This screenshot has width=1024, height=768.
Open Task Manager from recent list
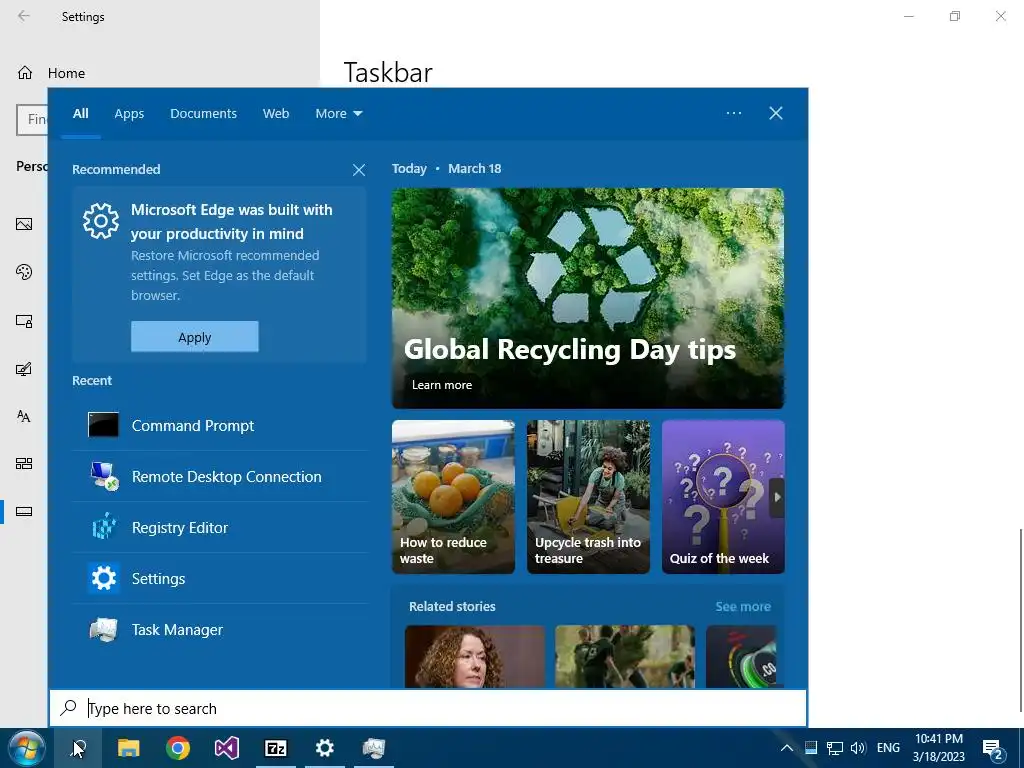pyautogui.click(x=220, y=630)
